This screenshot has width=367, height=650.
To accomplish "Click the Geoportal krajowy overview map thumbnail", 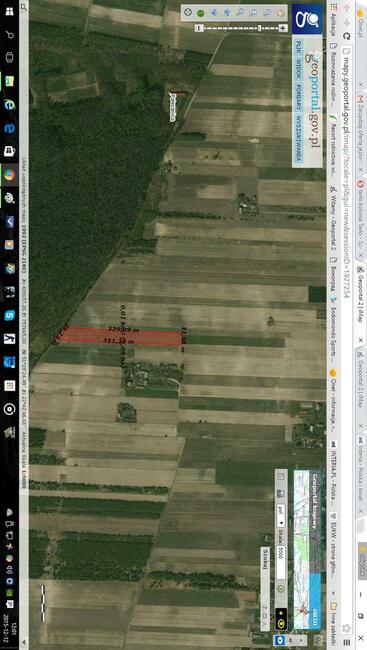I will [301, 549].
